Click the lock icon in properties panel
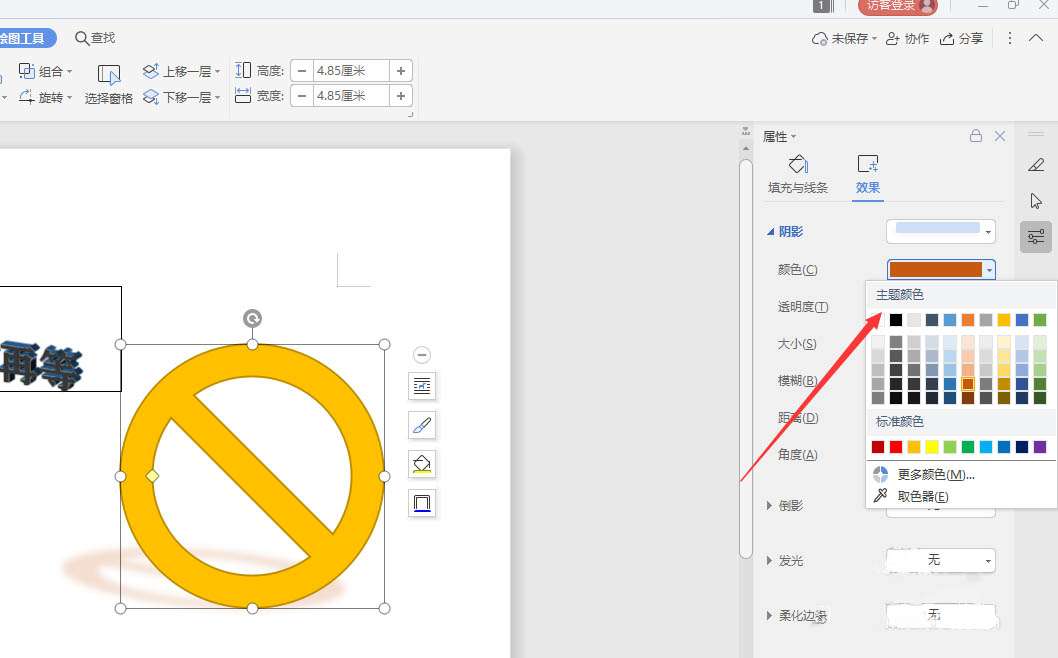Screen dimensions: 1058x658 pos(976,136)
